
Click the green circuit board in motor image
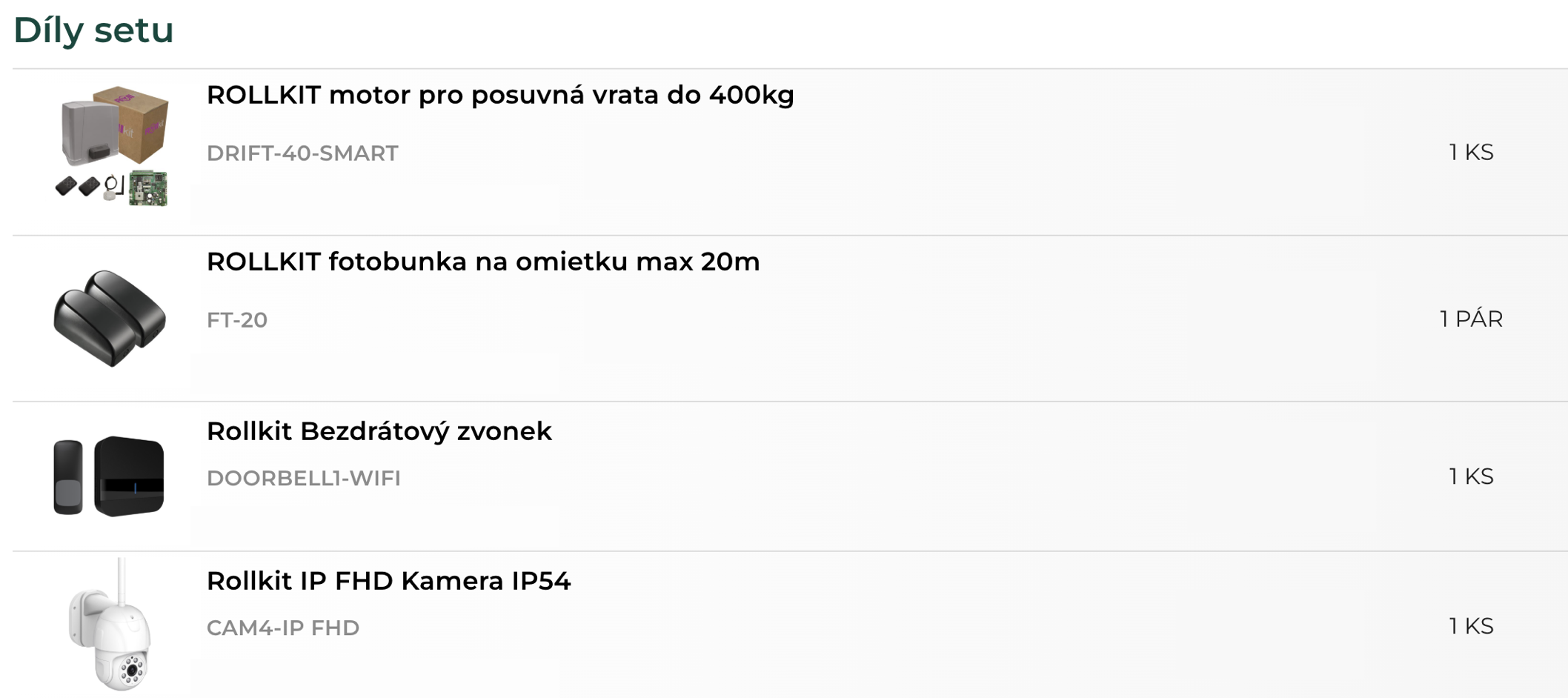pyautogui.click(x=148, y=188)
